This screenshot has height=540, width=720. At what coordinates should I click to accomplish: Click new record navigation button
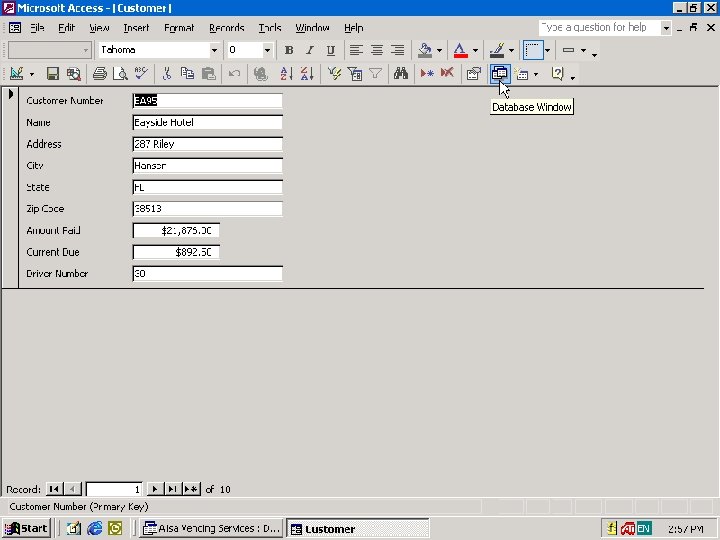coord(191,489)
